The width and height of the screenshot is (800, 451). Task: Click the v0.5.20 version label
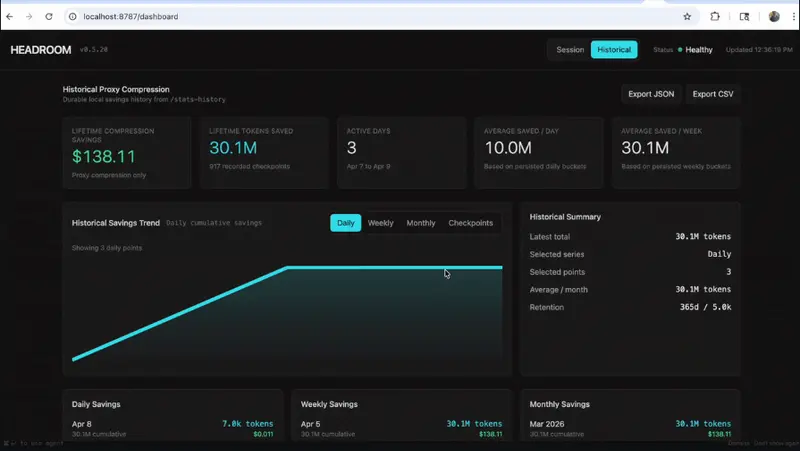tap(94, 49)
